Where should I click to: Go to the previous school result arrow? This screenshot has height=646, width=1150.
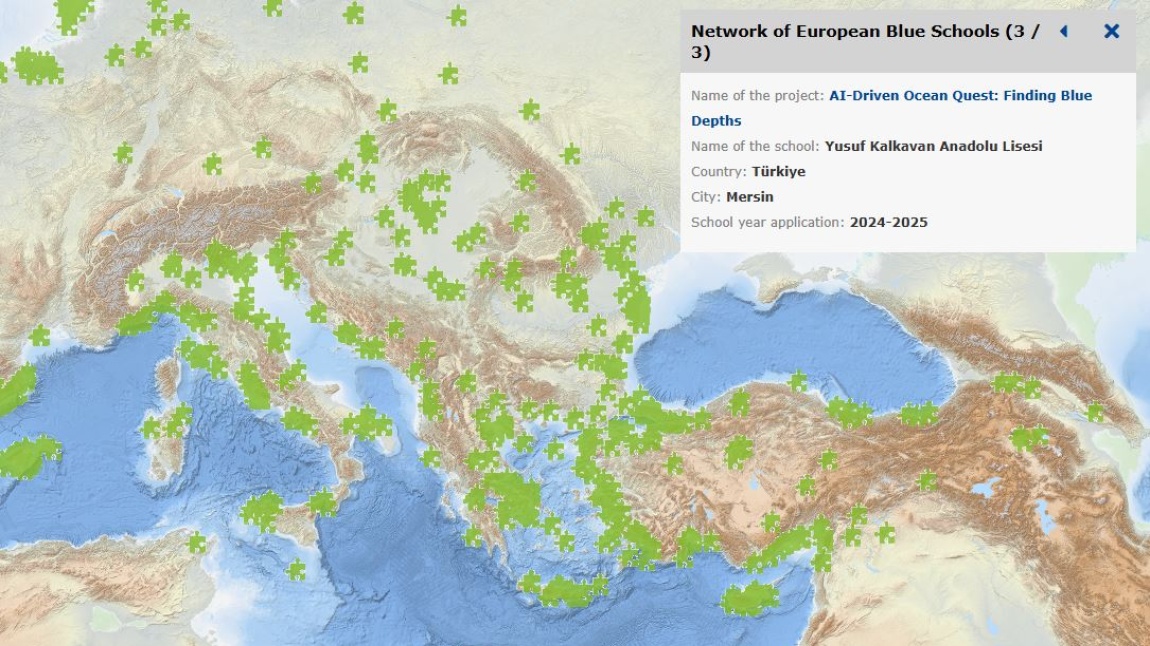(x=1063, y=31)
